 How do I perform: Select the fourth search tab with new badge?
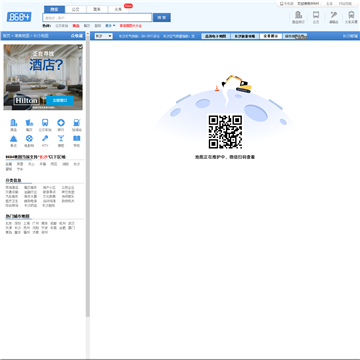click(x=118, y=9)
